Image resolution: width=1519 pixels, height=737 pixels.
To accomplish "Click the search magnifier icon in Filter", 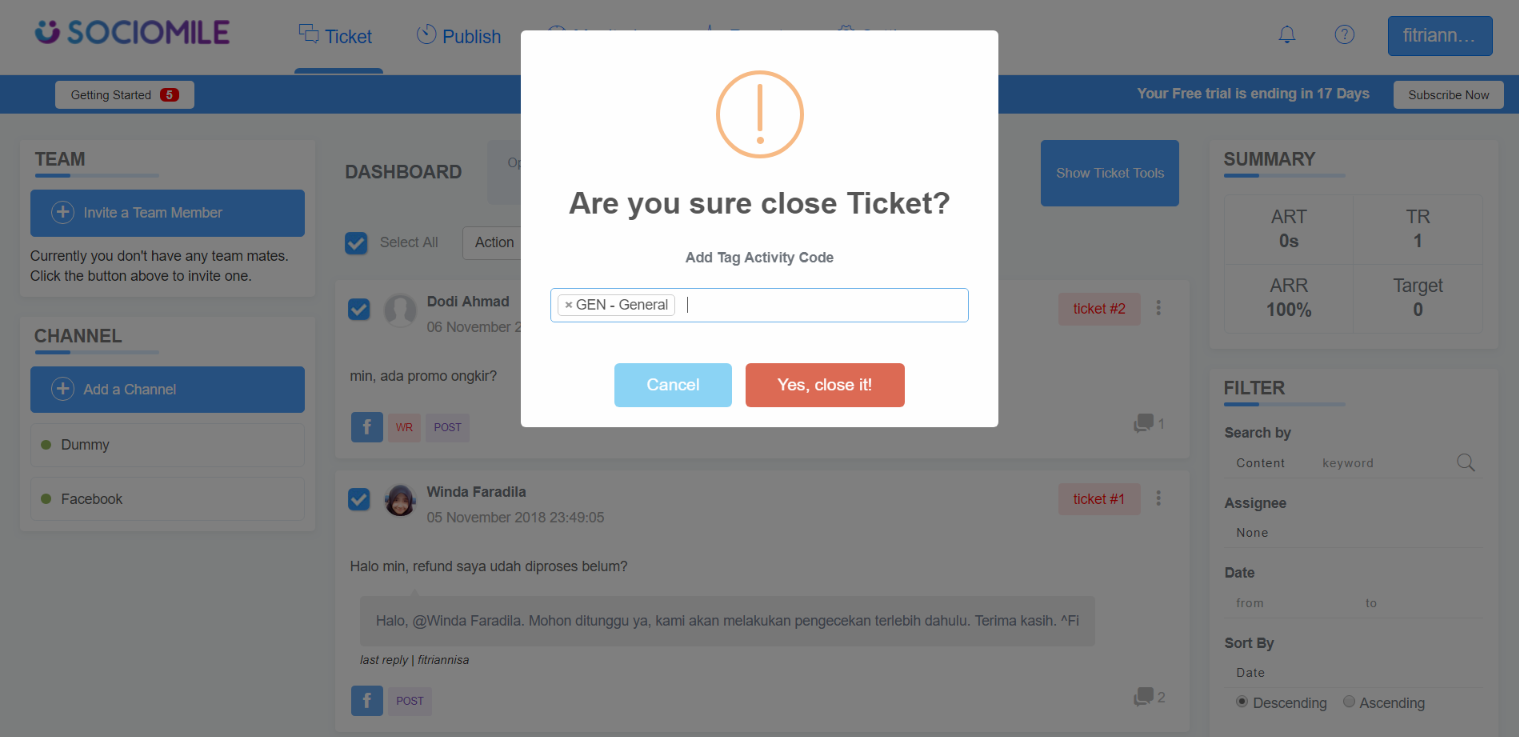I will [x=1466, y=462].
